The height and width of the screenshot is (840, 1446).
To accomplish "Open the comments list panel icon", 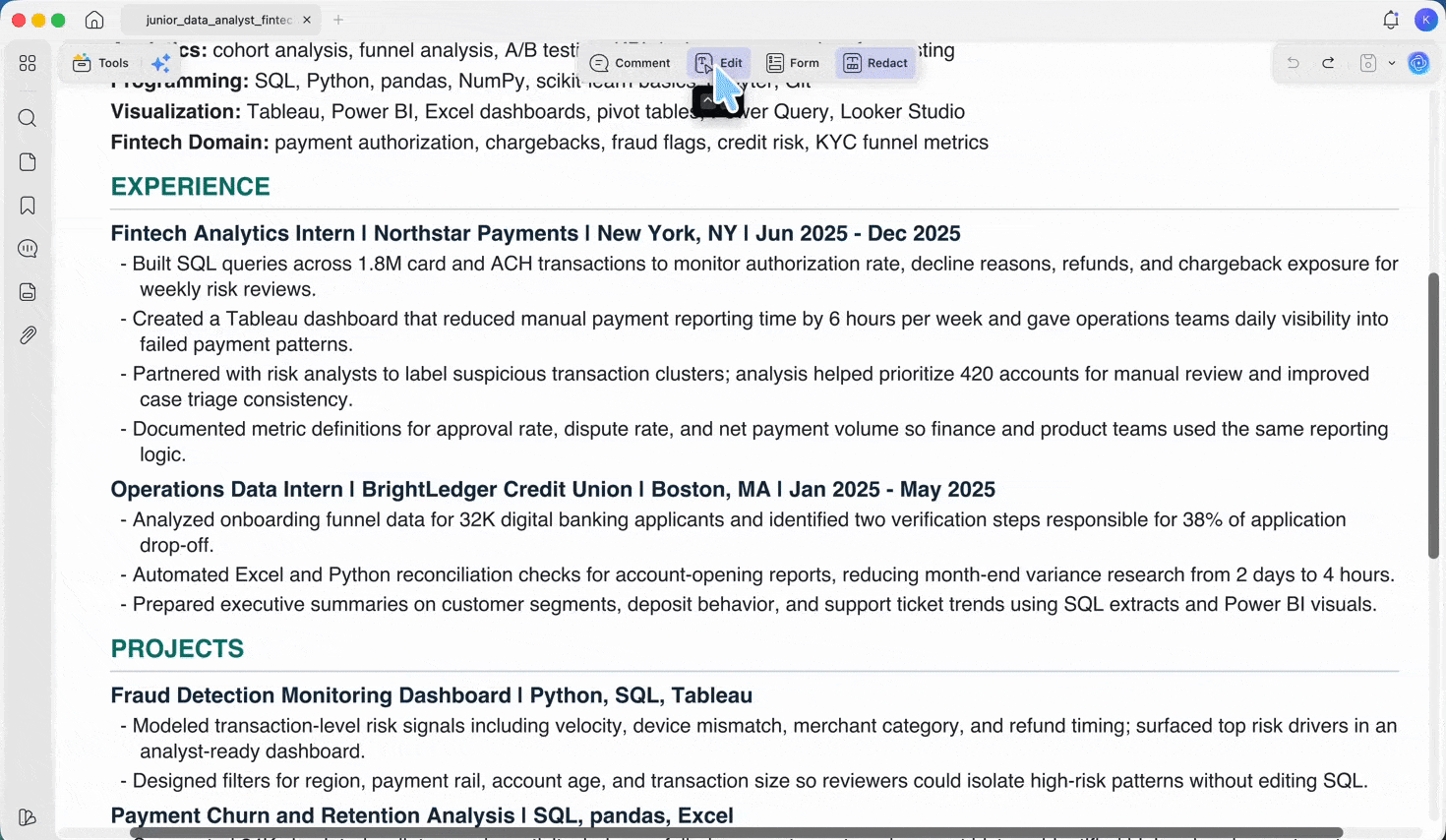I will [28, 249].
